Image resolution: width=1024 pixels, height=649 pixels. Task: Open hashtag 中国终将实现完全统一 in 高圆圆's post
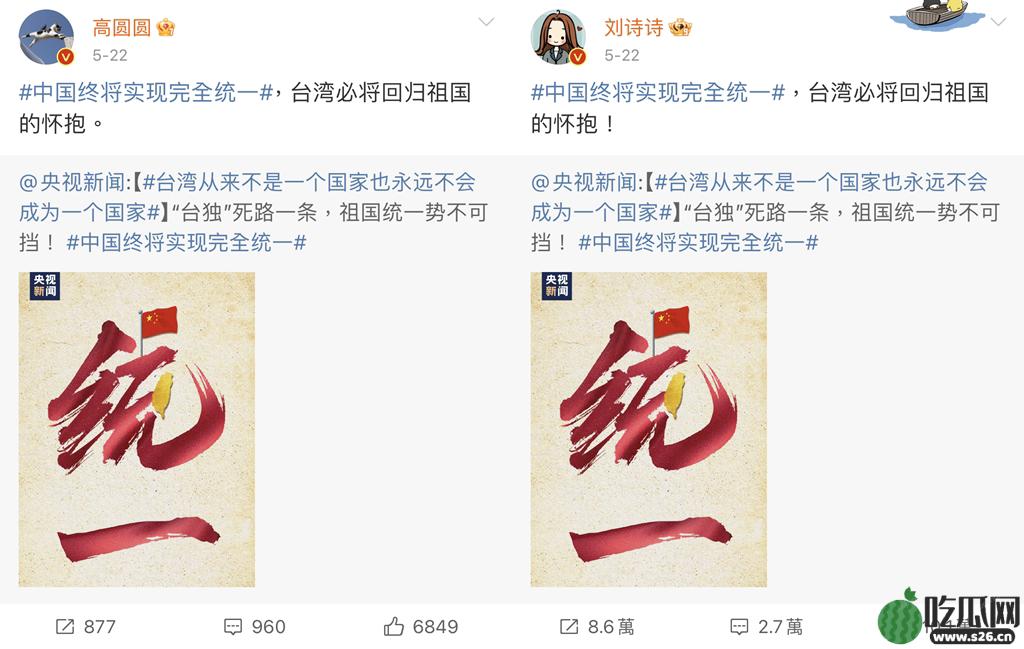[146, 93]
